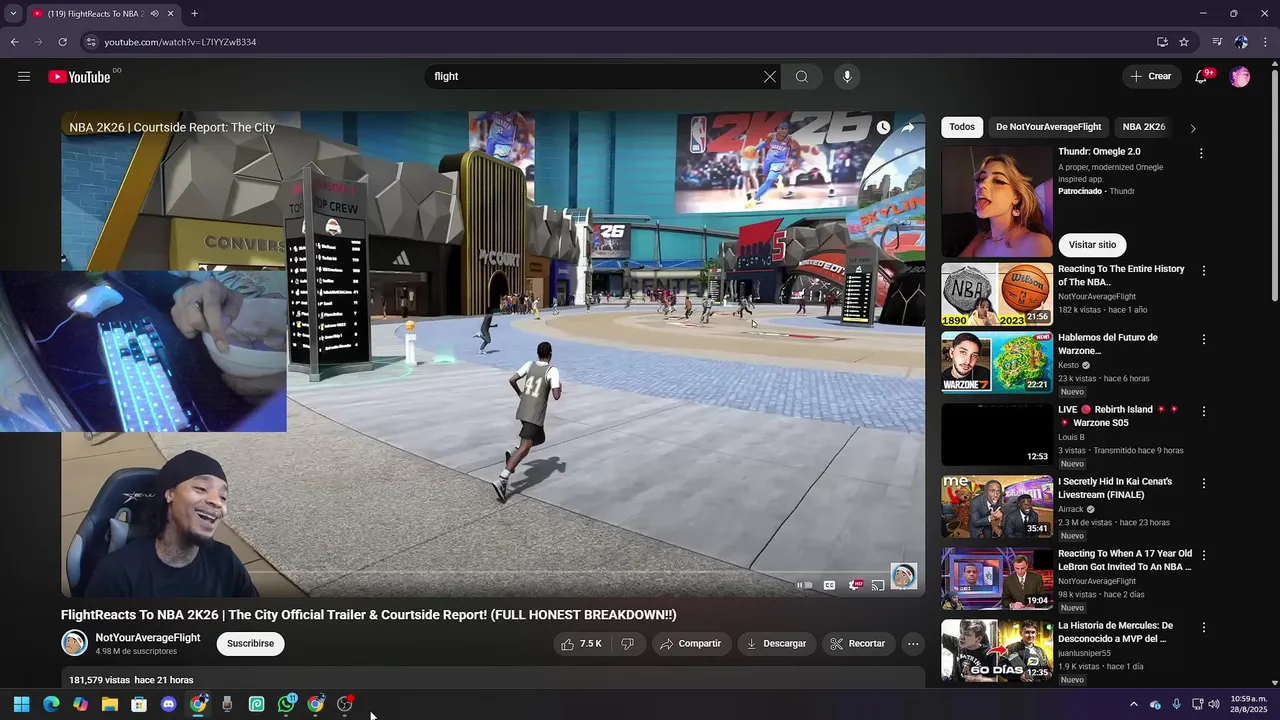Open options for the Kai Cenat video

(1204, 484)
